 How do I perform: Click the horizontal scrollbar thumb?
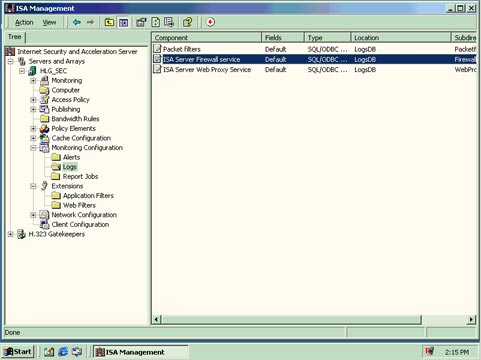coord(291,319)
